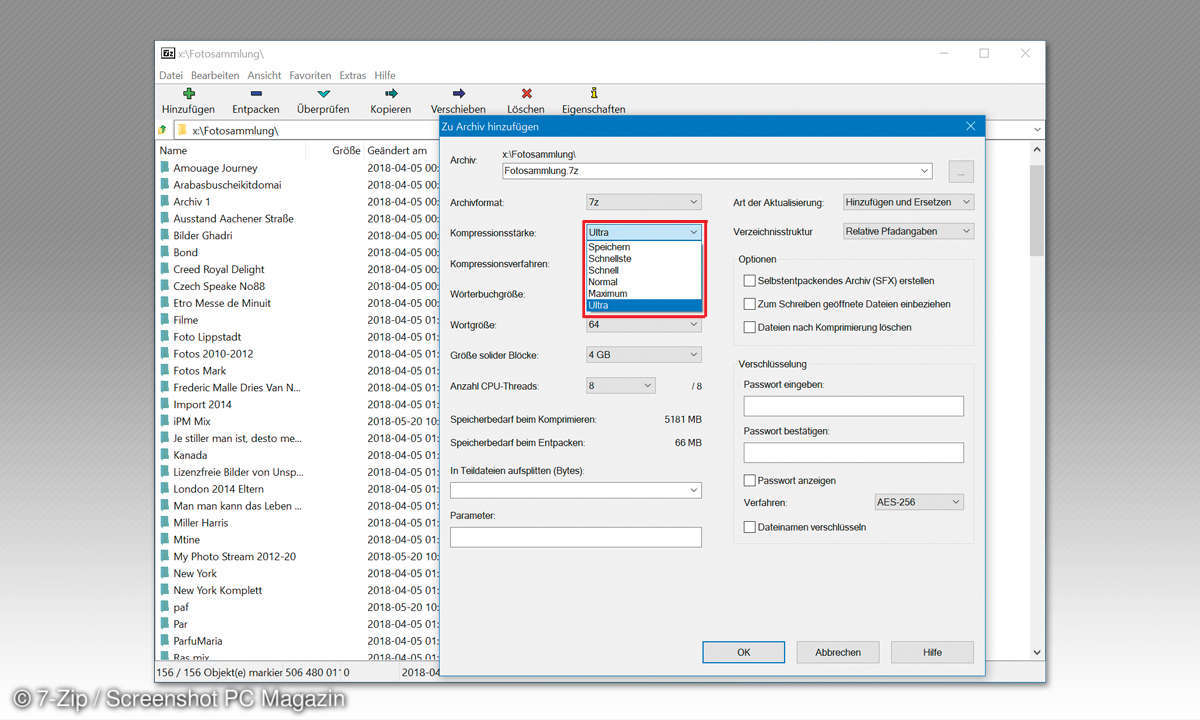Open the Favoriten menu
Screen dimensions: 1200x720
[x=310, y=75]
